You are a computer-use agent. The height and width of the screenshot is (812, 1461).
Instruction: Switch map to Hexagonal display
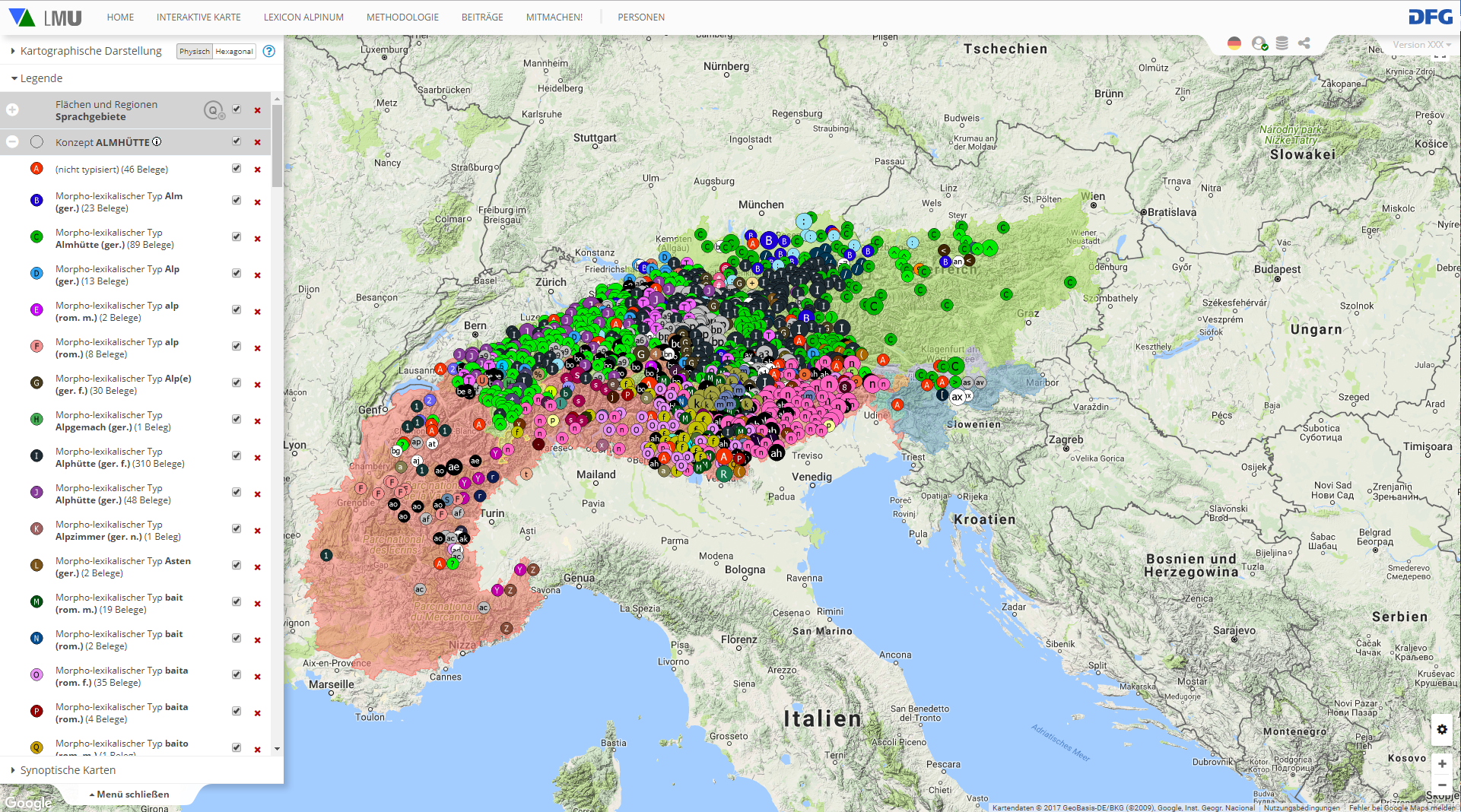pyautogui.click(x=234, y=52)
